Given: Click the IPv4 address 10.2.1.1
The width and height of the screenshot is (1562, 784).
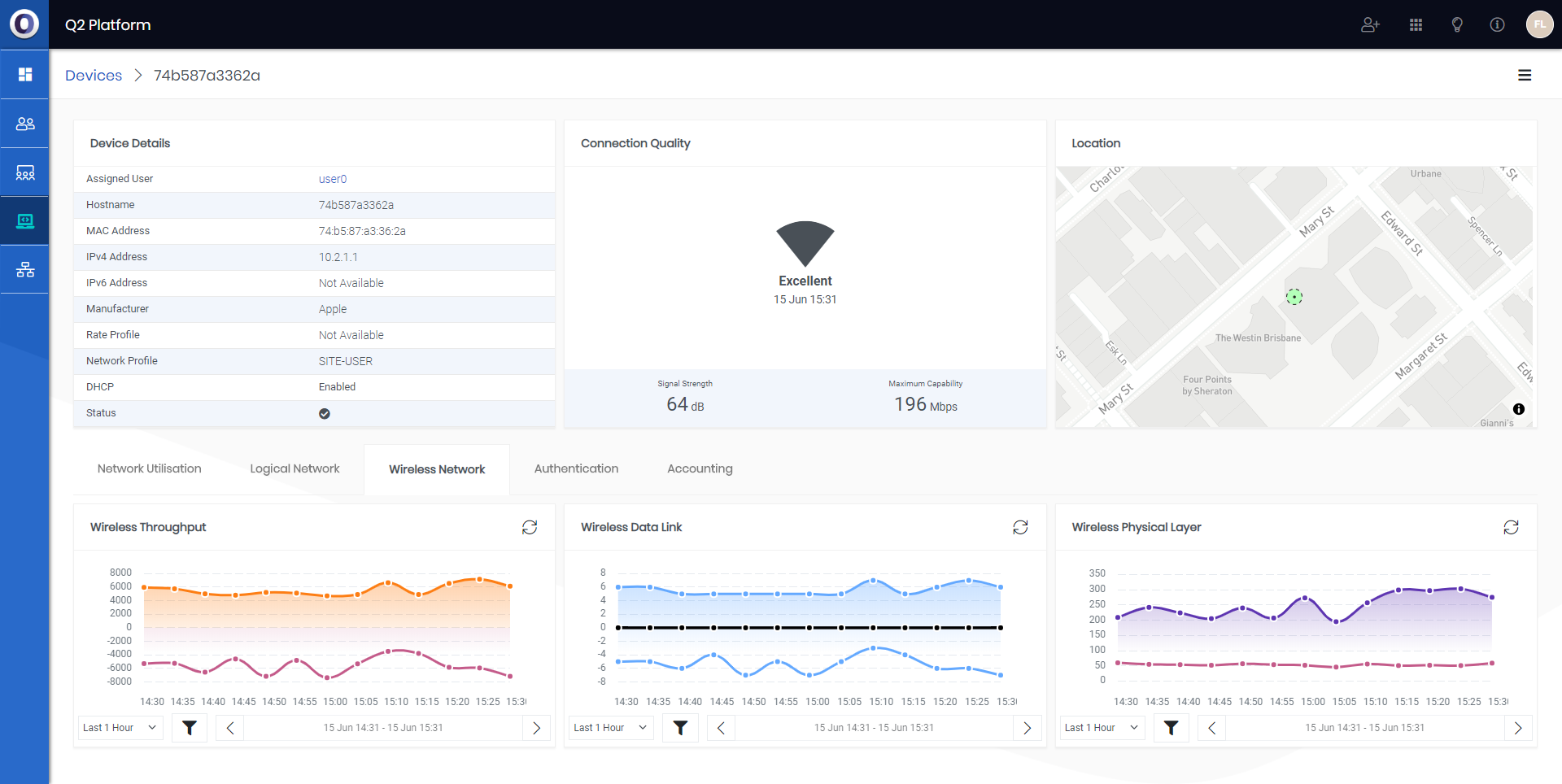Looking at the screenshot, I should click(338, 257).
